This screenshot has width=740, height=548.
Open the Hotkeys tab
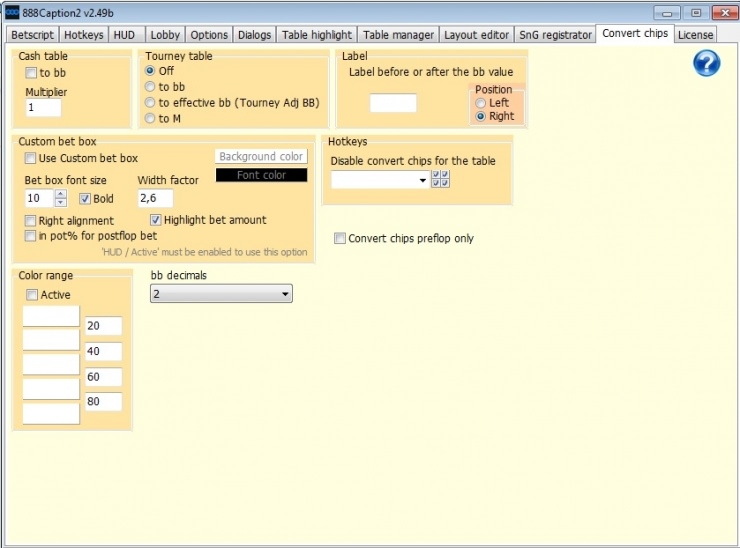pyautogui.click(x=84, y=35)
